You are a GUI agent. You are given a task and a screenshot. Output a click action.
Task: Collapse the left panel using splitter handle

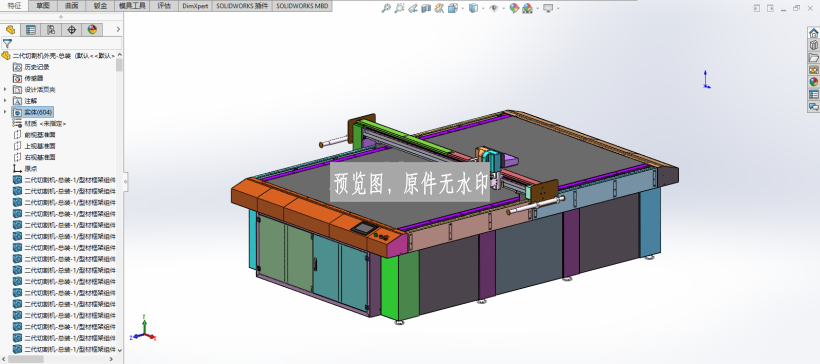point(126,181)
